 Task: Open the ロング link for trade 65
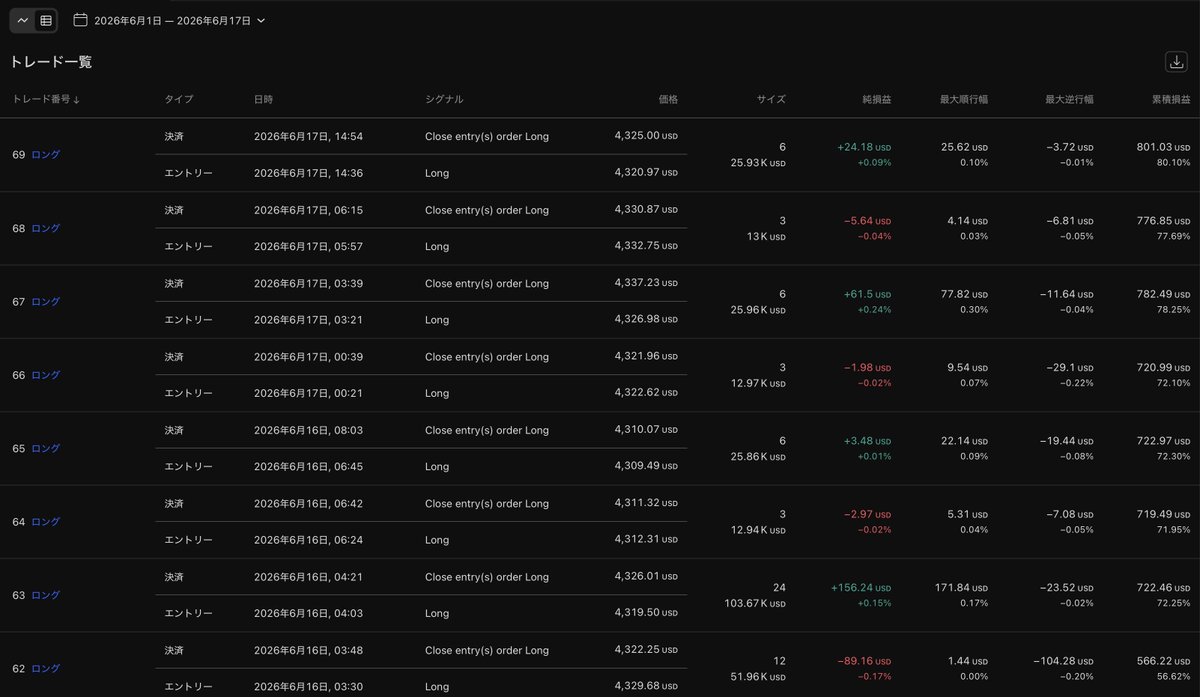[46, 448]
